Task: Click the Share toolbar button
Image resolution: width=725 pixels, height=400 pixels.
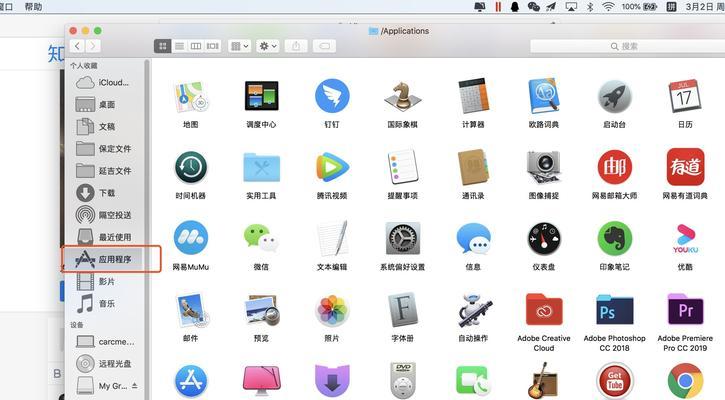Action: click(x=296, y=46)
